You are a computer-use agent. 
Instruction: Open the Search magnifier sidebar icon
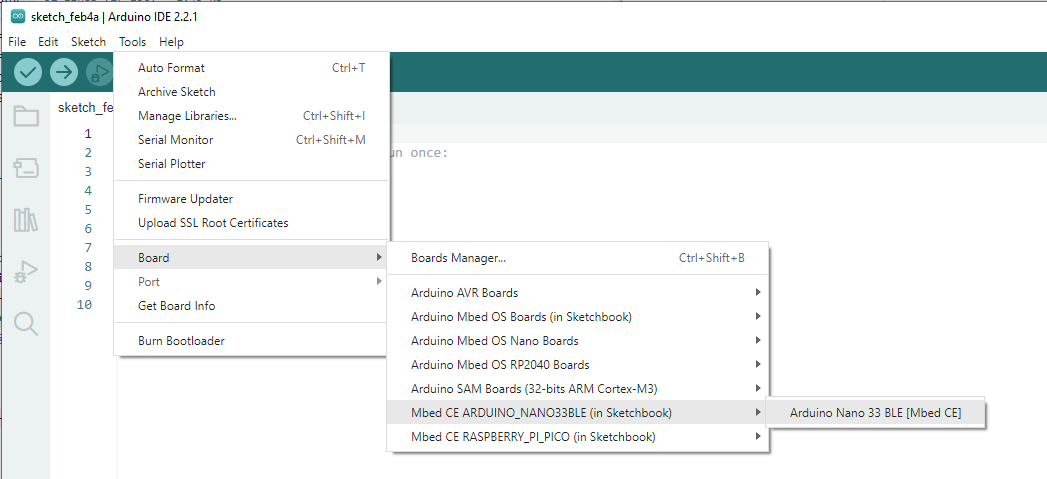click(26, 323)
